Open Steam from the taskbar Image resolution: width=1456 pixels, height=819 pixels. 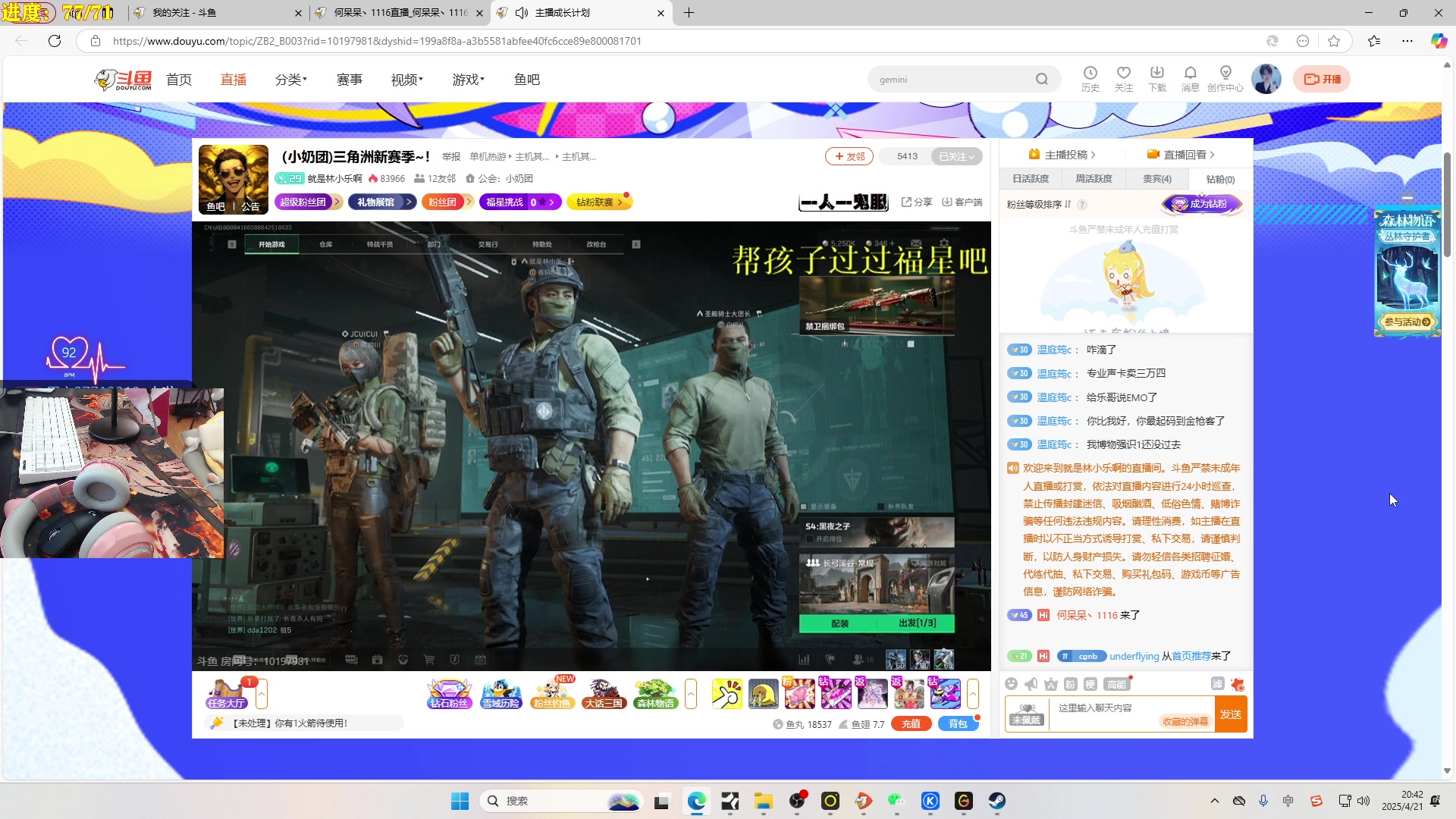click(x=996, y=801)
